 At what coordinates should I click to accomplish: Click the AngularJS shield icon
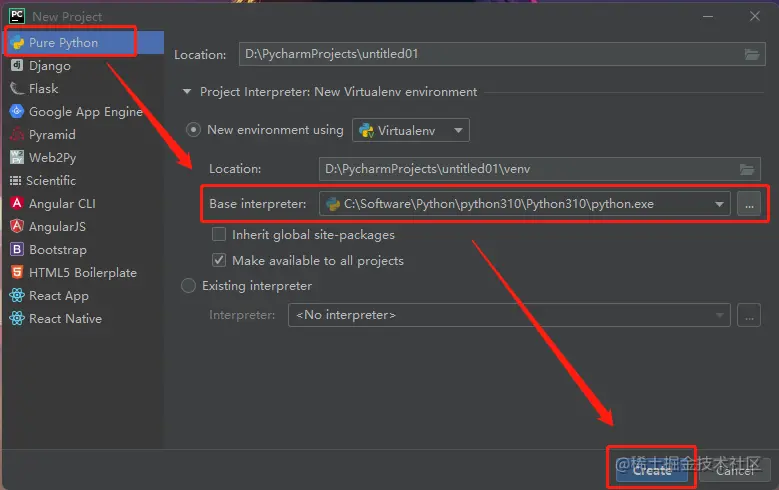17,226
